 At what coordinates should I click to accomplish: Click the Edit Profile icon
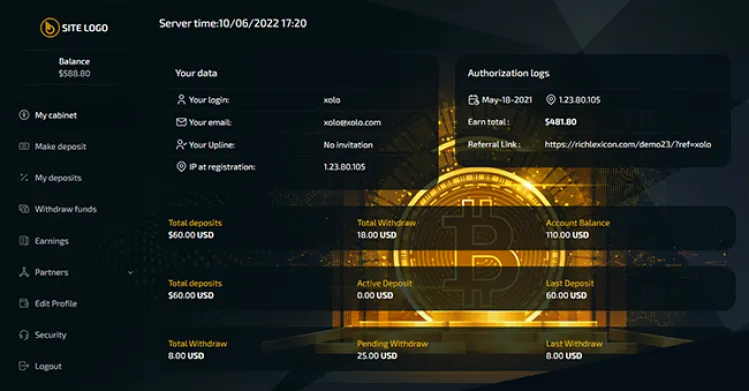click(x=24, y=303)
